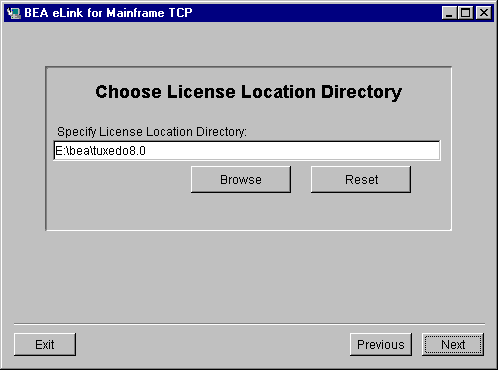
Task: Close the BEA eLink window
Action: click(x=484, y=13)
